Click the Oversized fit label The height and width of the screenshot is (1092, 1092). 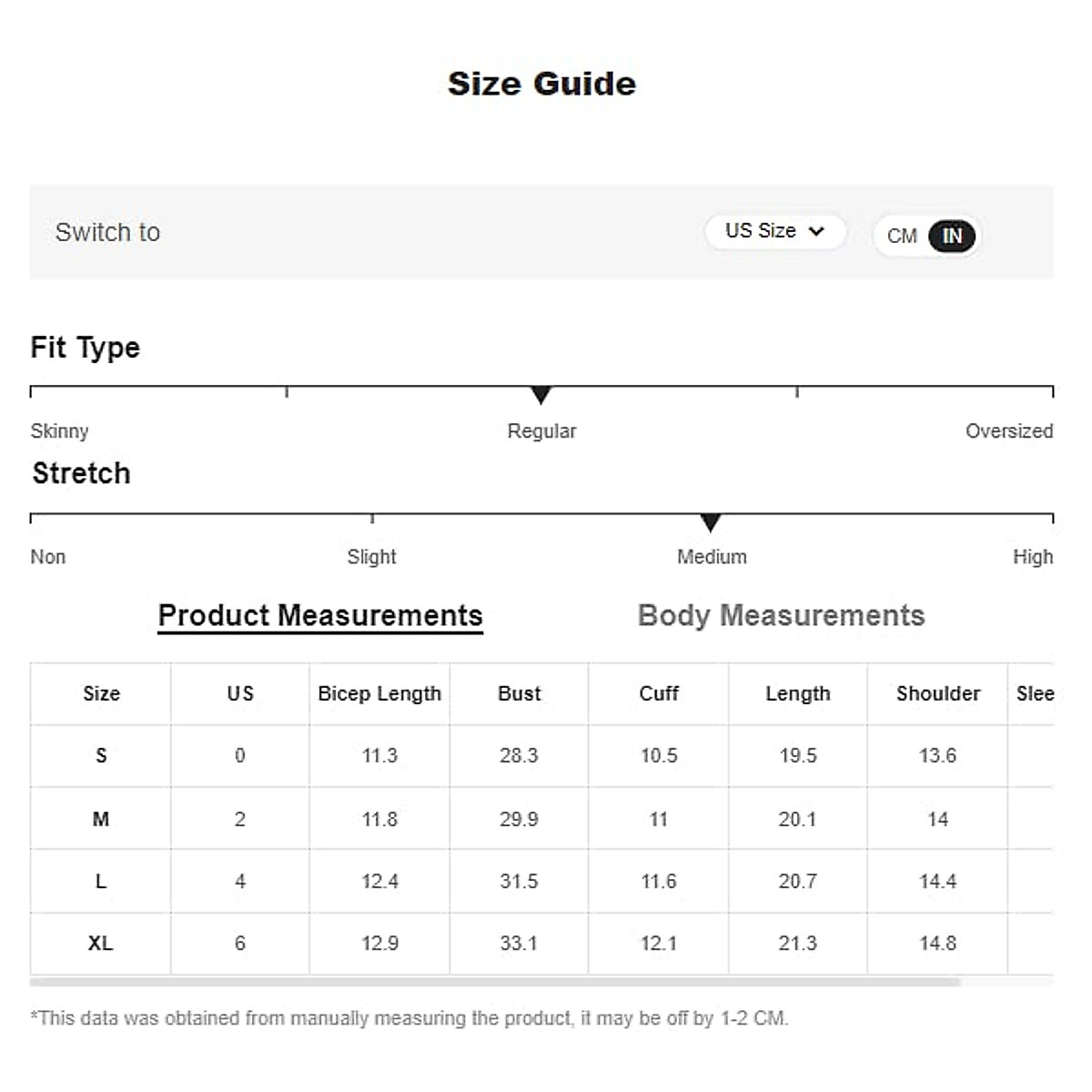1008,431
